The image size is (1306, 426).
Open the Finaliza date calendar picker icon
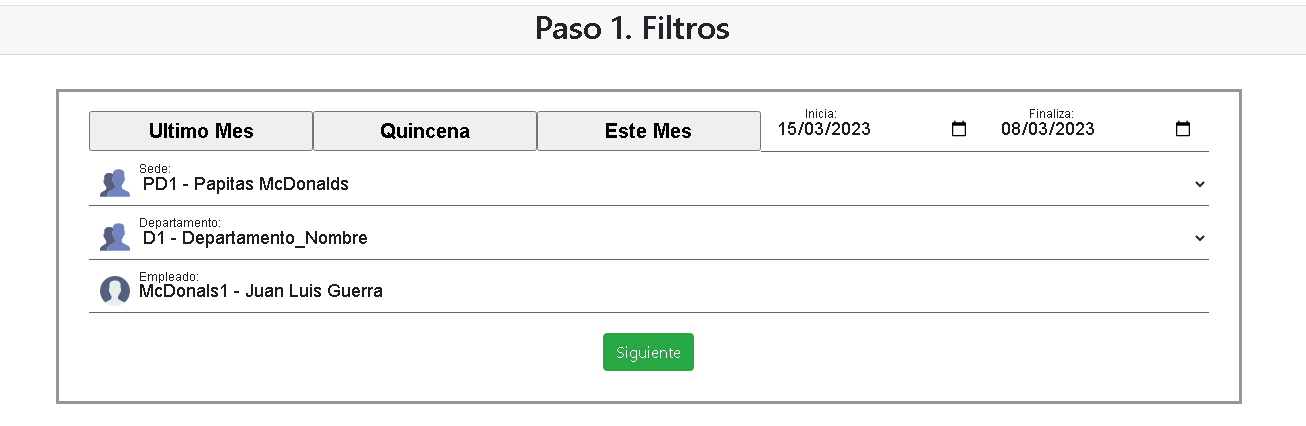[x=1183, y=129]
